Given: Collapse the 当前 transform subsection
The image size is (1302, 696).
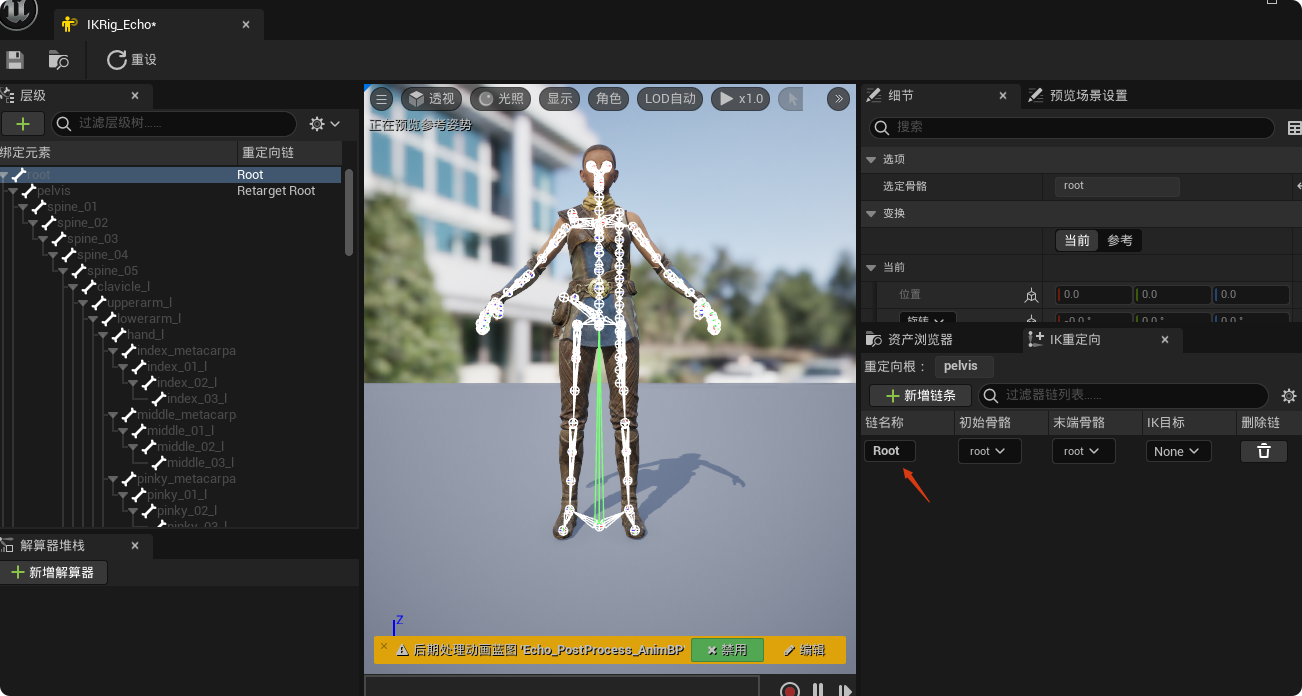Looking at the screenshot, I should point(872,268).
